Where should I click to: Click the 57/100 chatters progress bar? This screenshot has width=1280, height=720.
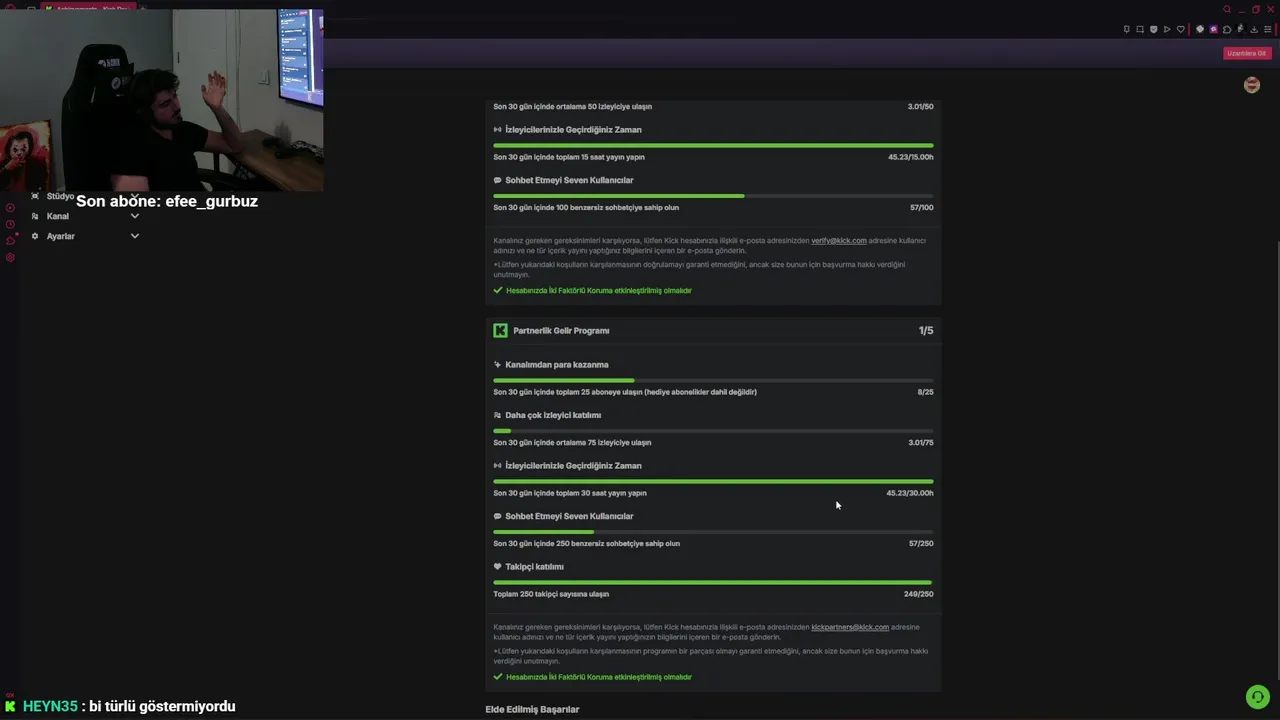(713, 196)
